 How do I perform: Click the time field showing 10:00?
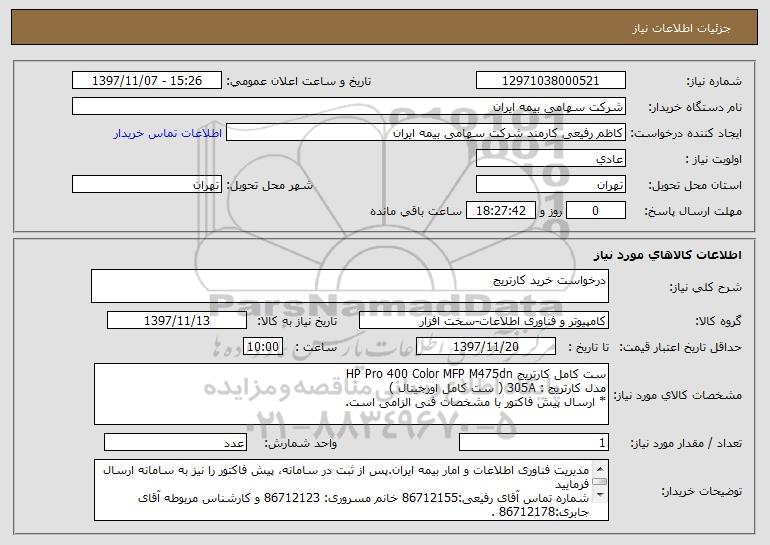tap(263, 346)
